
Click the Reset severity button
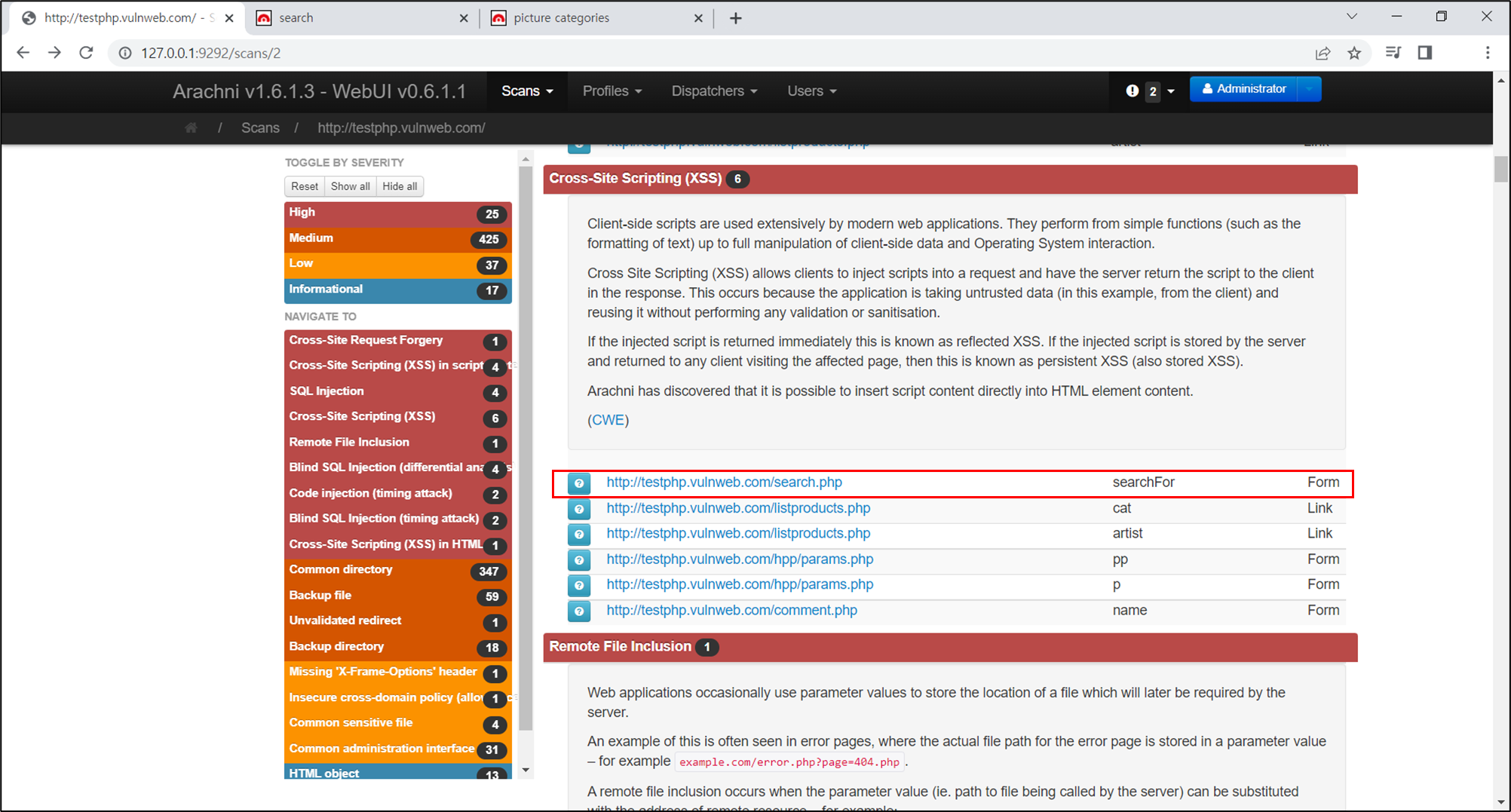pyautogui.click(x=305, y=186)
